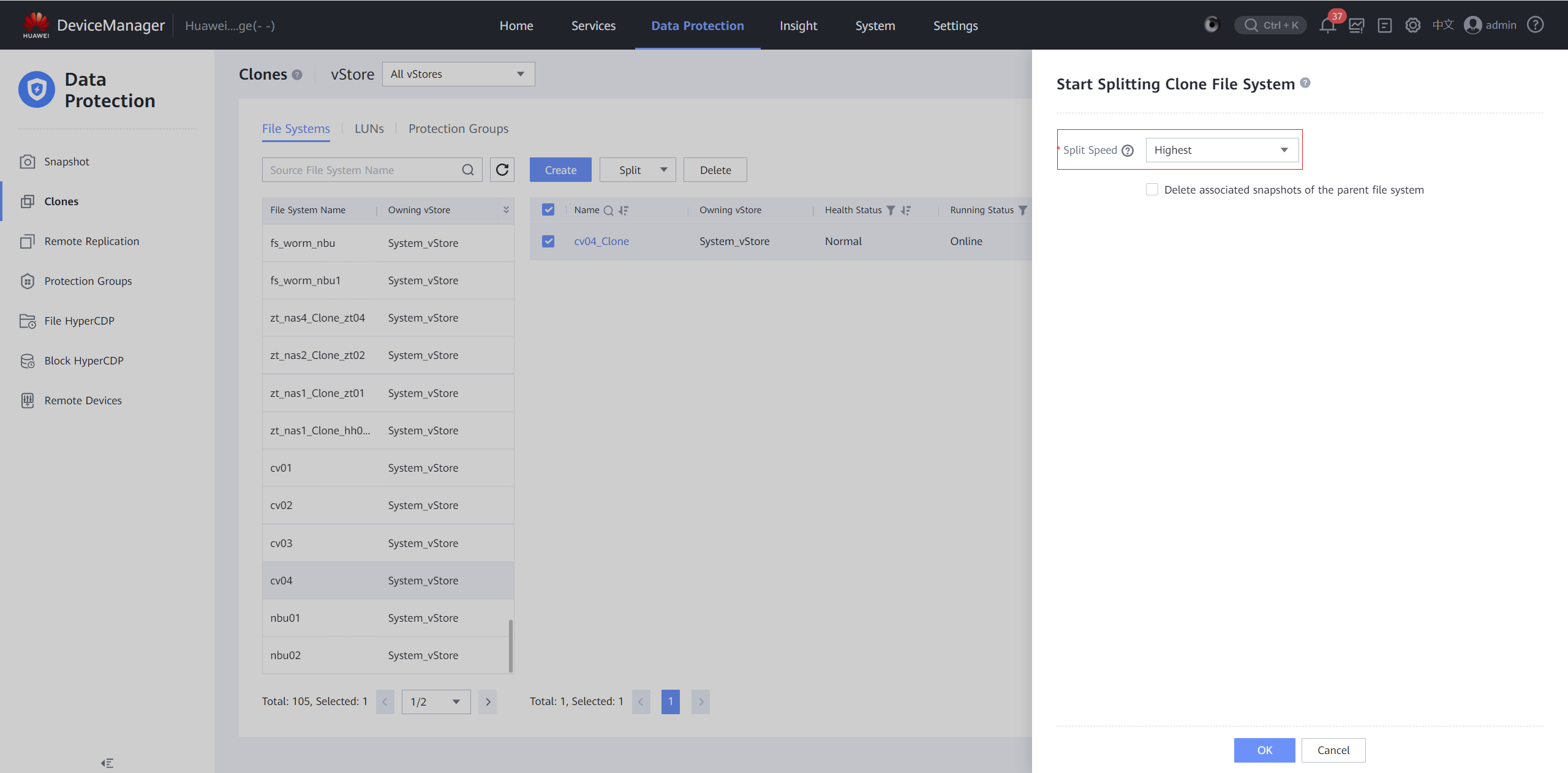Viewport: 1568px width, 773px height.
Task: Click the refresh icon beside search box
Action: (x=502, y=170)
